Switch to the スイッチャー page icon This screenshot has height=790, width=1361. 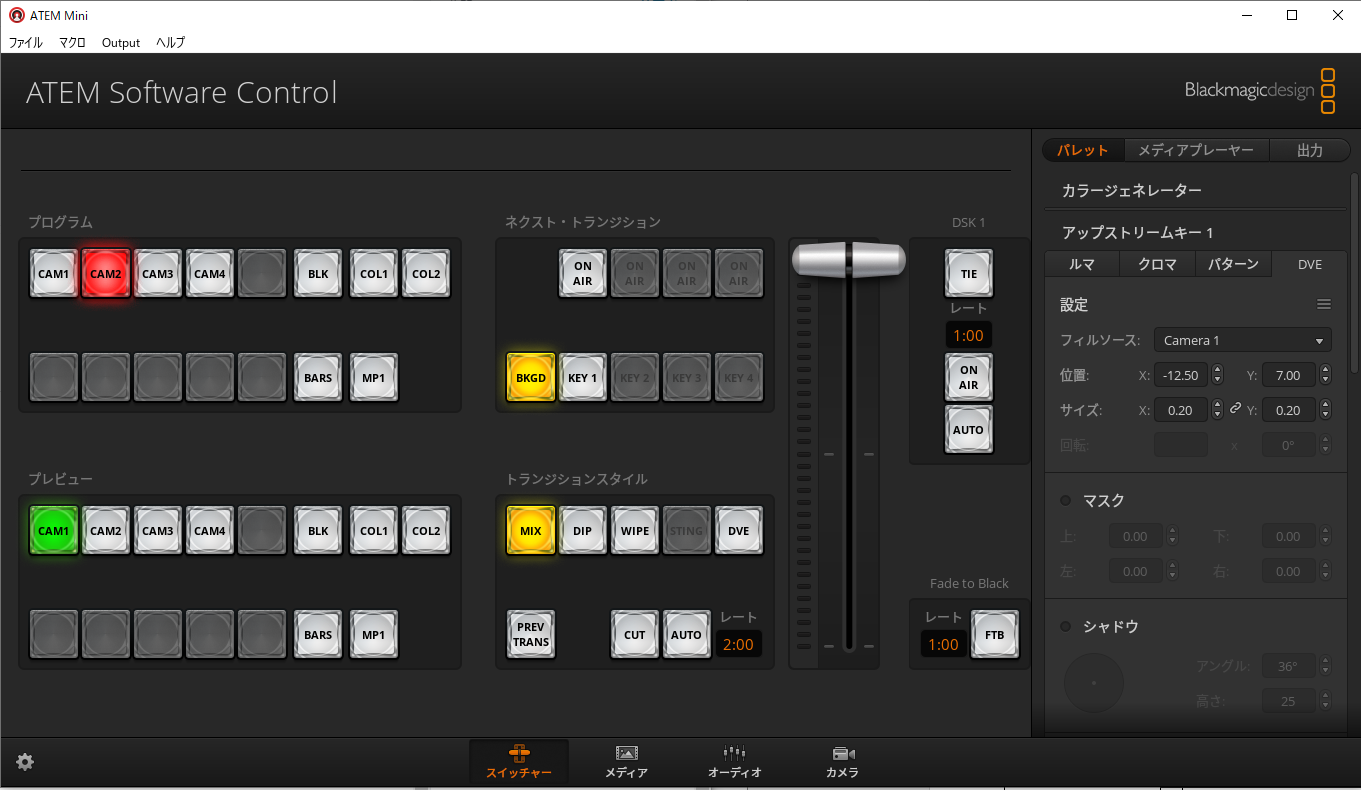tap(519, 762)
